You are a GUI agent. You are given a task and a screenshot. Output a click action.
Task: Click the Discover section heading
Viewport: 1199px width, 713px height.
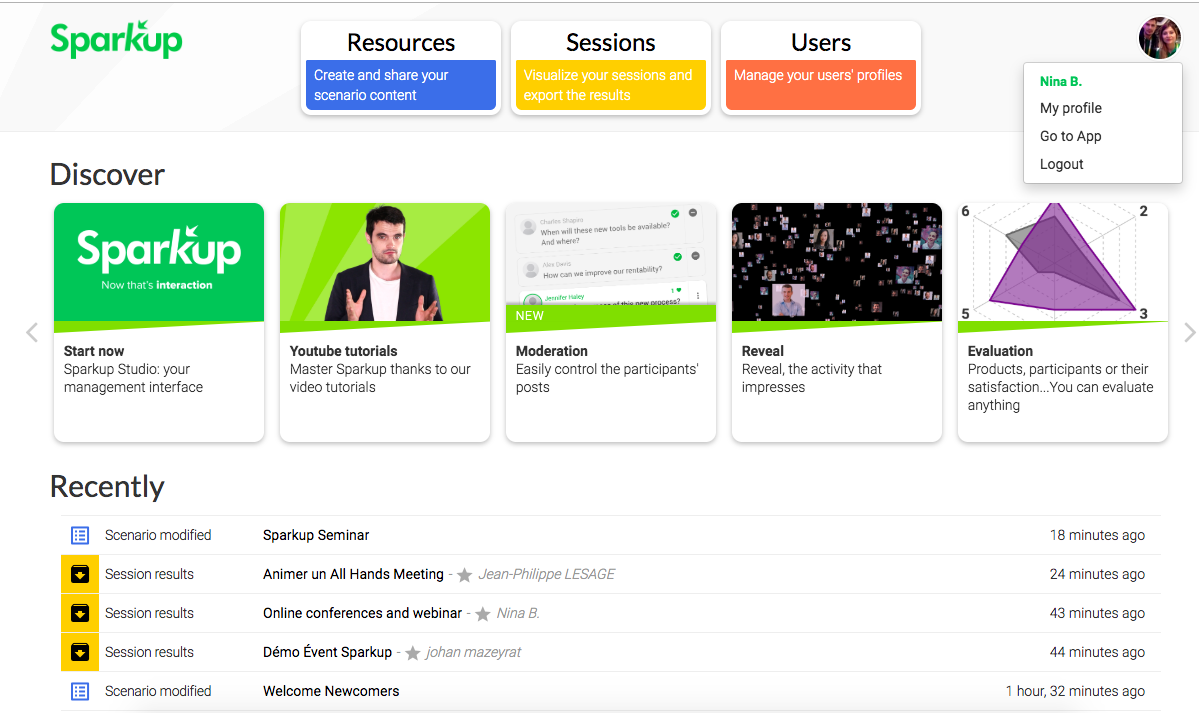(x=107, y=175)
